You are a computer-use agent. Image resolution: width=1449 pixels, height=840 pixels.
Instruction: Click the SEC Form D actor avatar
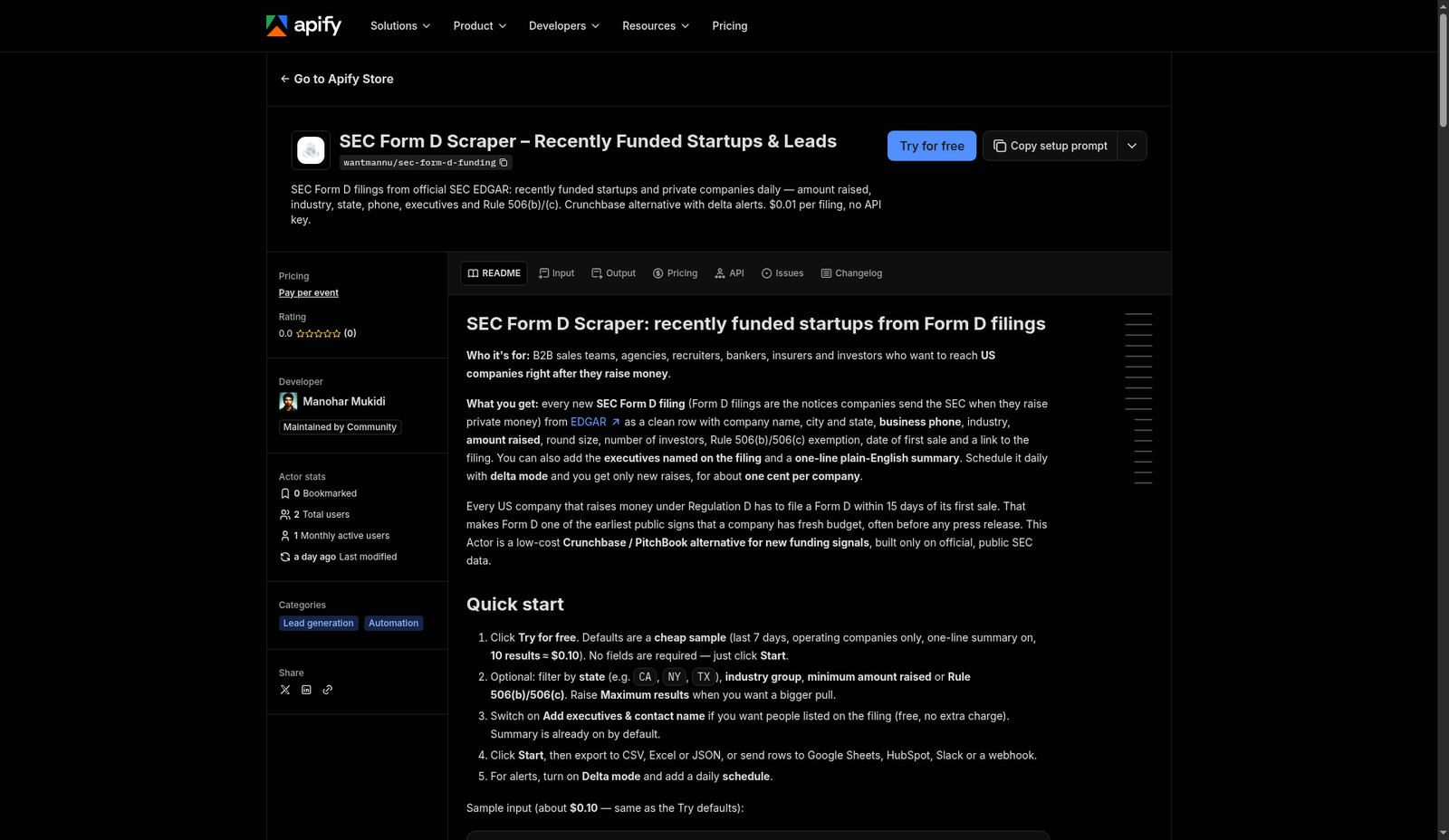(x=311, y=150)
